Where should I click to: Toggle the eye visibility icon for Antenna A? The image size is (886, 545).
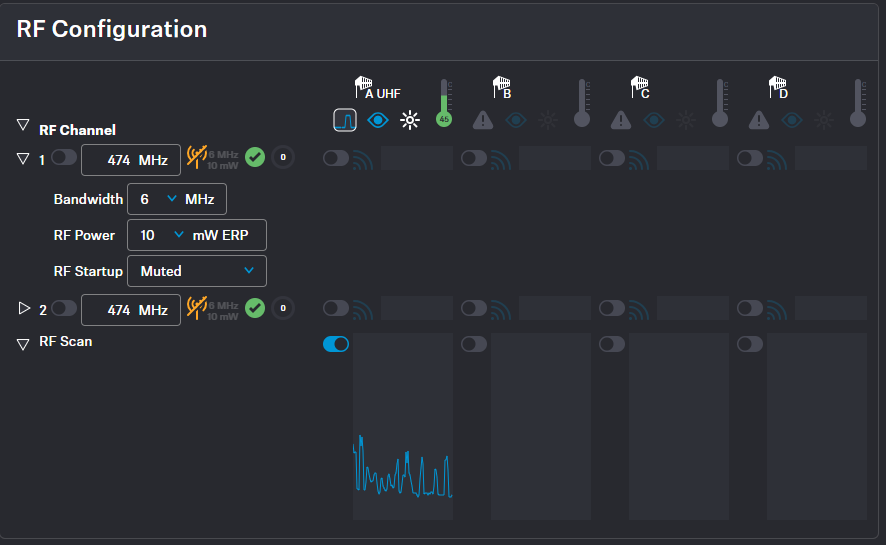pos(377,121)
